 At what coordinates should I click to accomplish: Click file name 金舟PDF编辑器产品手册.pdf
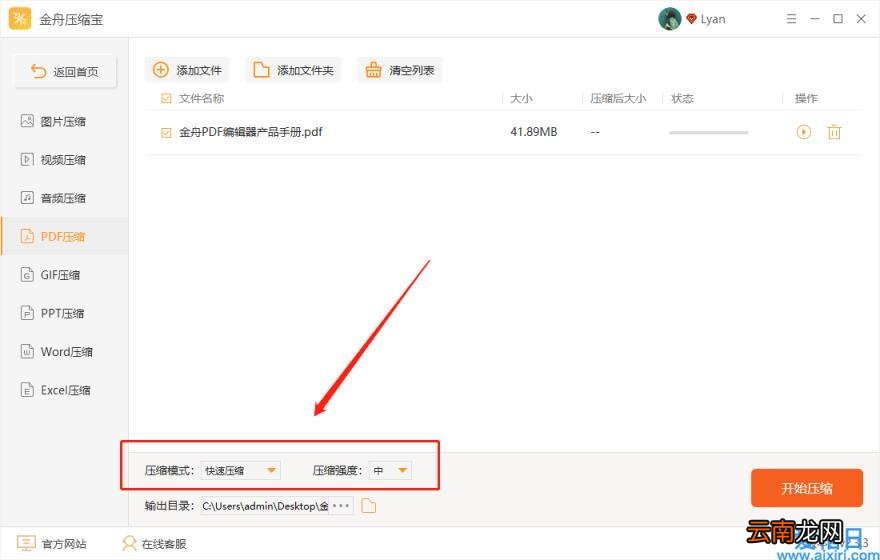250,132
